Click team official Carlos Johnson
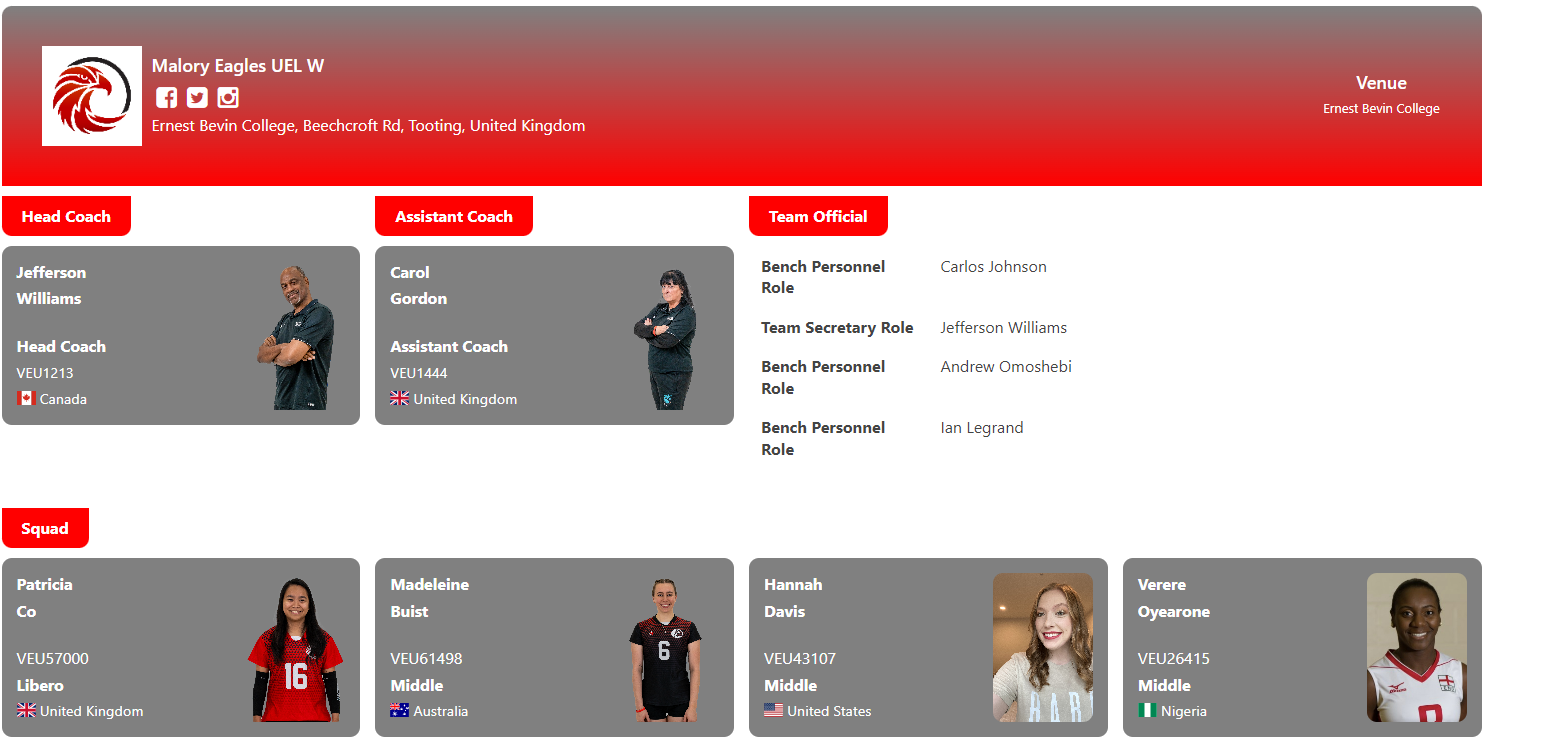This screenshot has width=1546, height=745. pos(994,267)
